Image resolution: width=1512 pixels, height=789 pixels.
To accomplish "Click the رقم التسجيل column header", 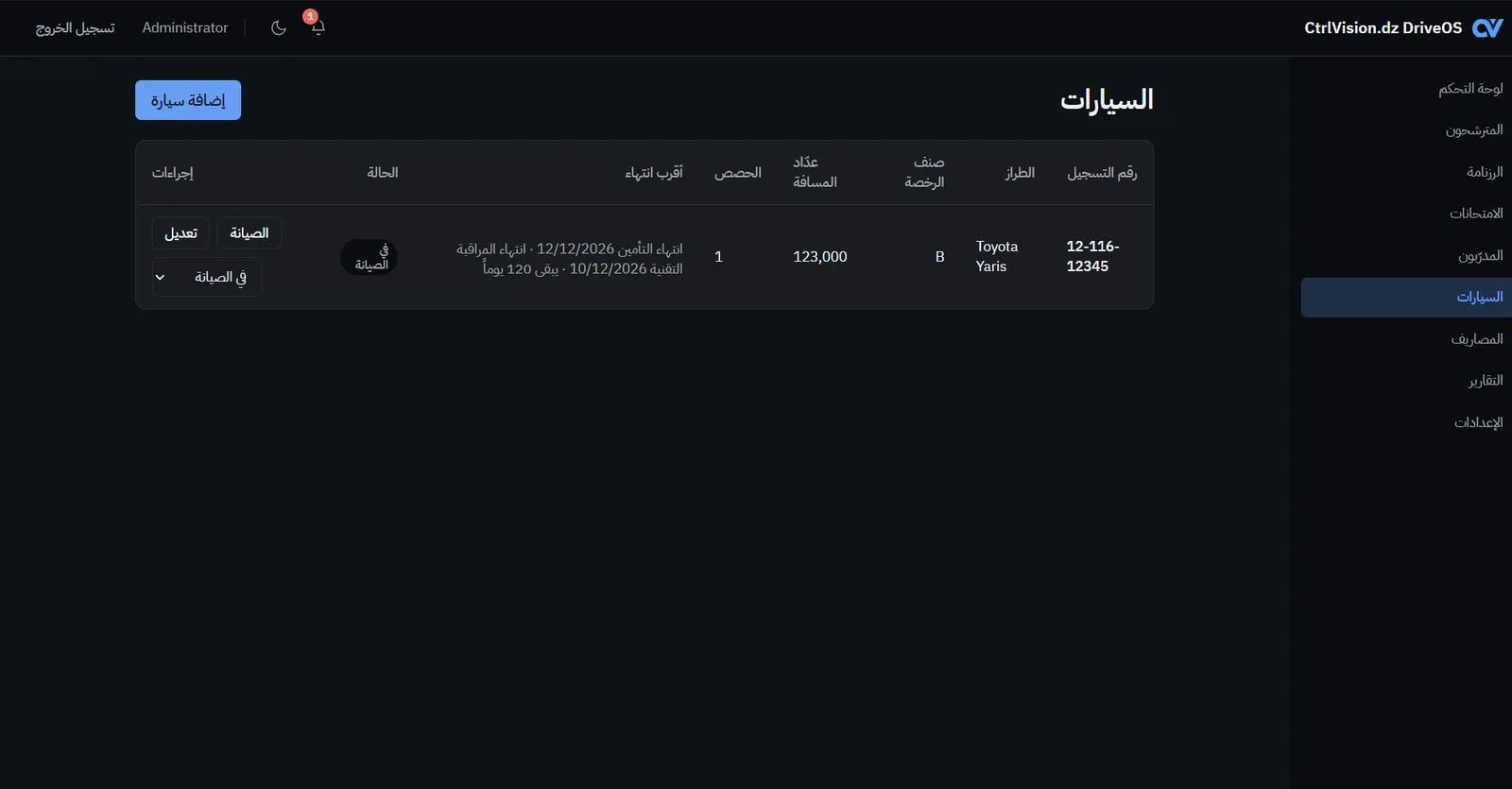I will [1102, 173].
